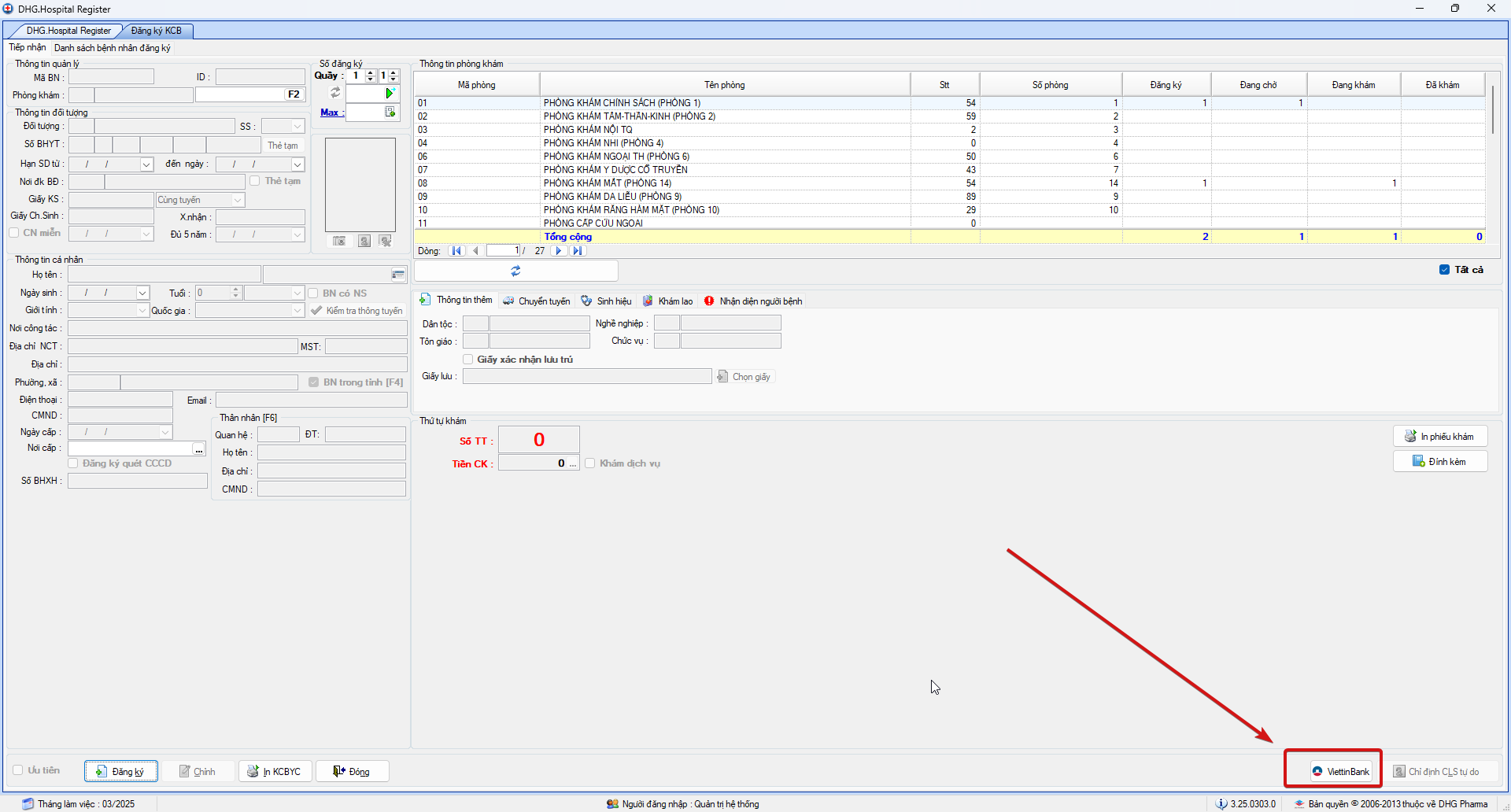Viewport: 1511px width, 812px height.
Task: Open the Ngày sinh date picker
Action: click(142, 293)
